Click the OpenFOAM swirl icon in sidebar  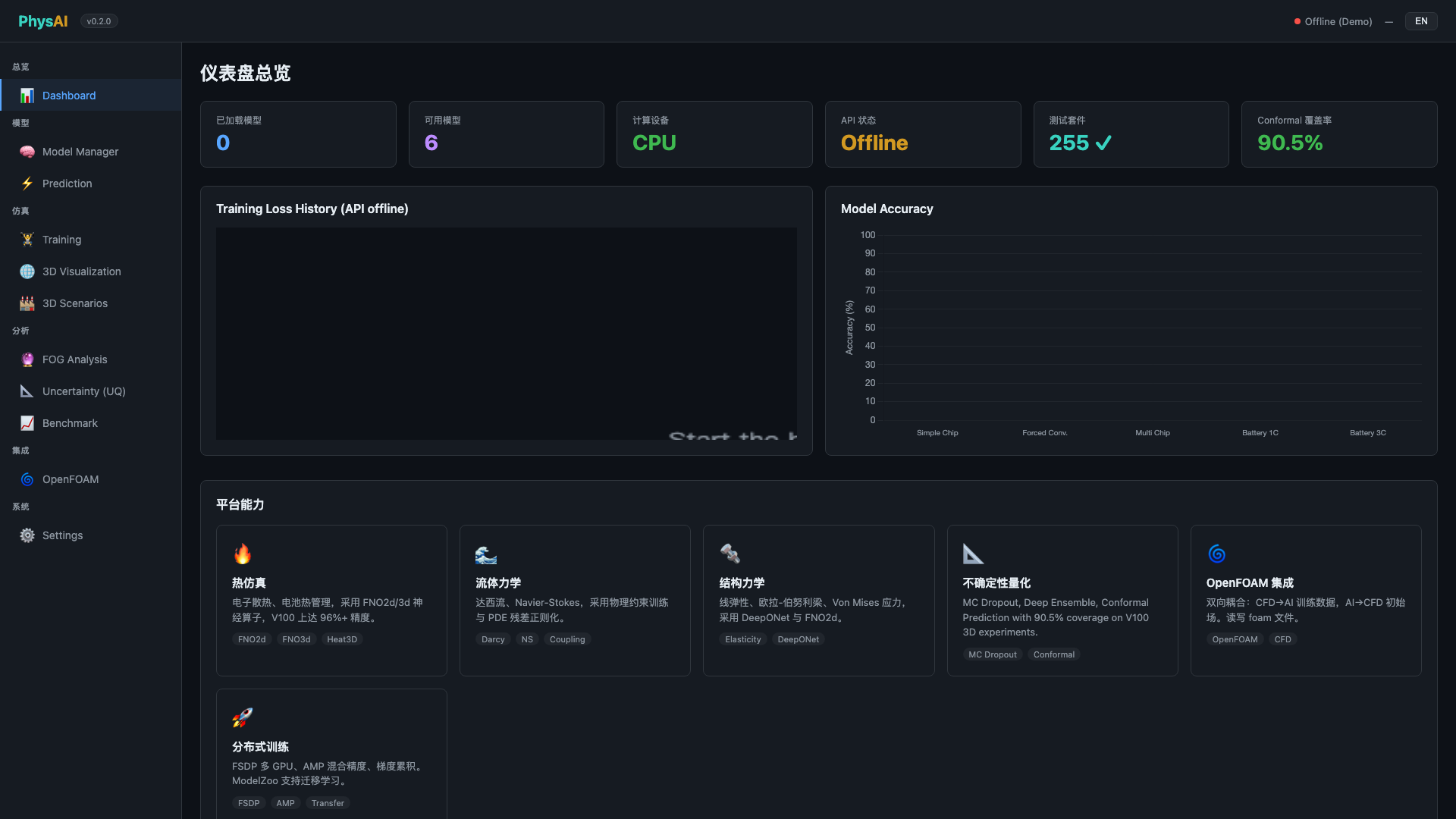pyautogui.click(x=27, y=479)
